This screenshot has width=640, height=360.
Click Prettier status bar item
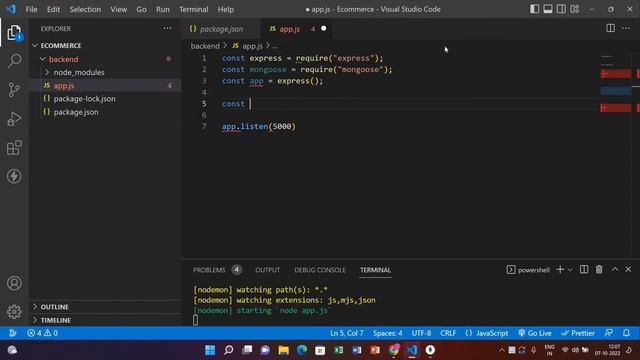tap(578, 333)
